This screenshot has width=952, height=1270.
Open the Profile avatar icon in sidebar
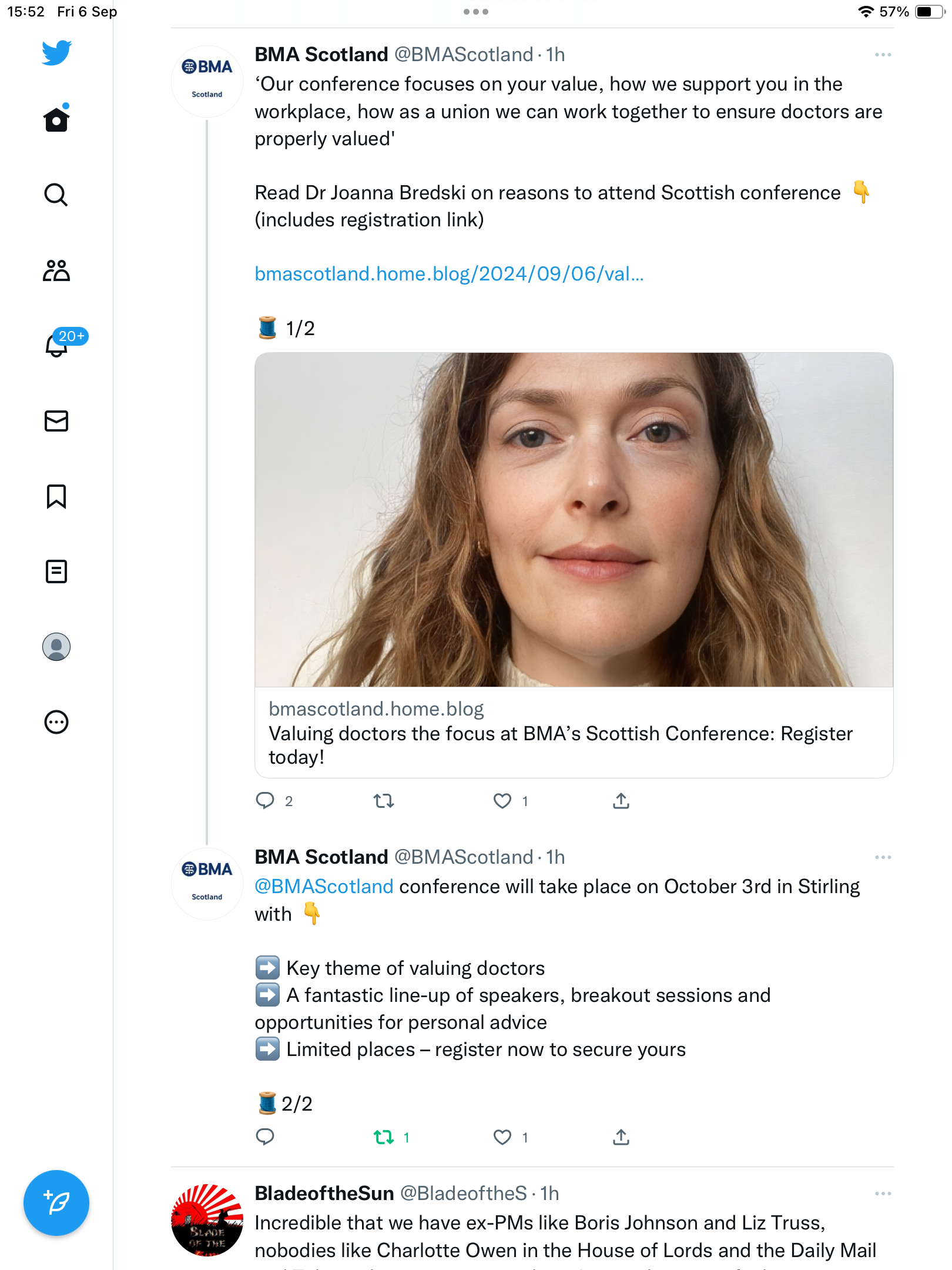tap(56, 647)
